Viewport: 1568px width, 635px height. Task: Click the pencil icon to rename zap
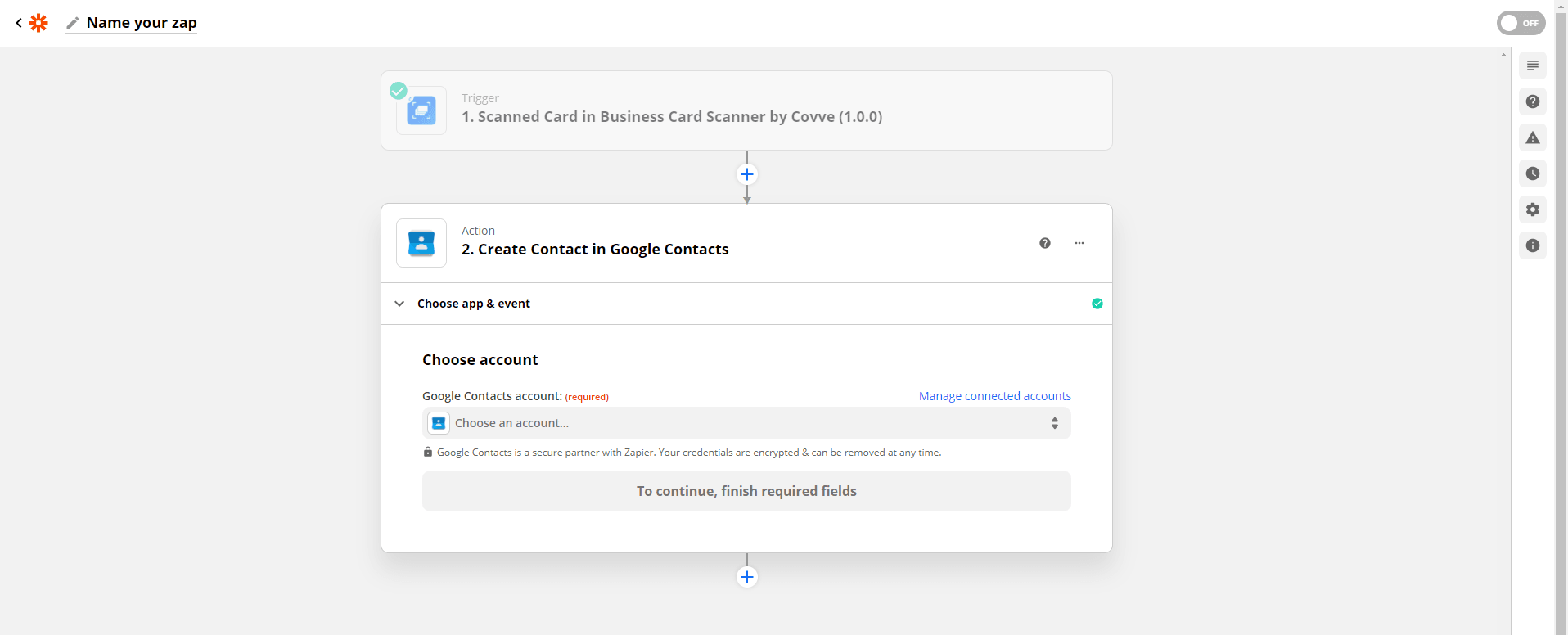coord(73,23)
